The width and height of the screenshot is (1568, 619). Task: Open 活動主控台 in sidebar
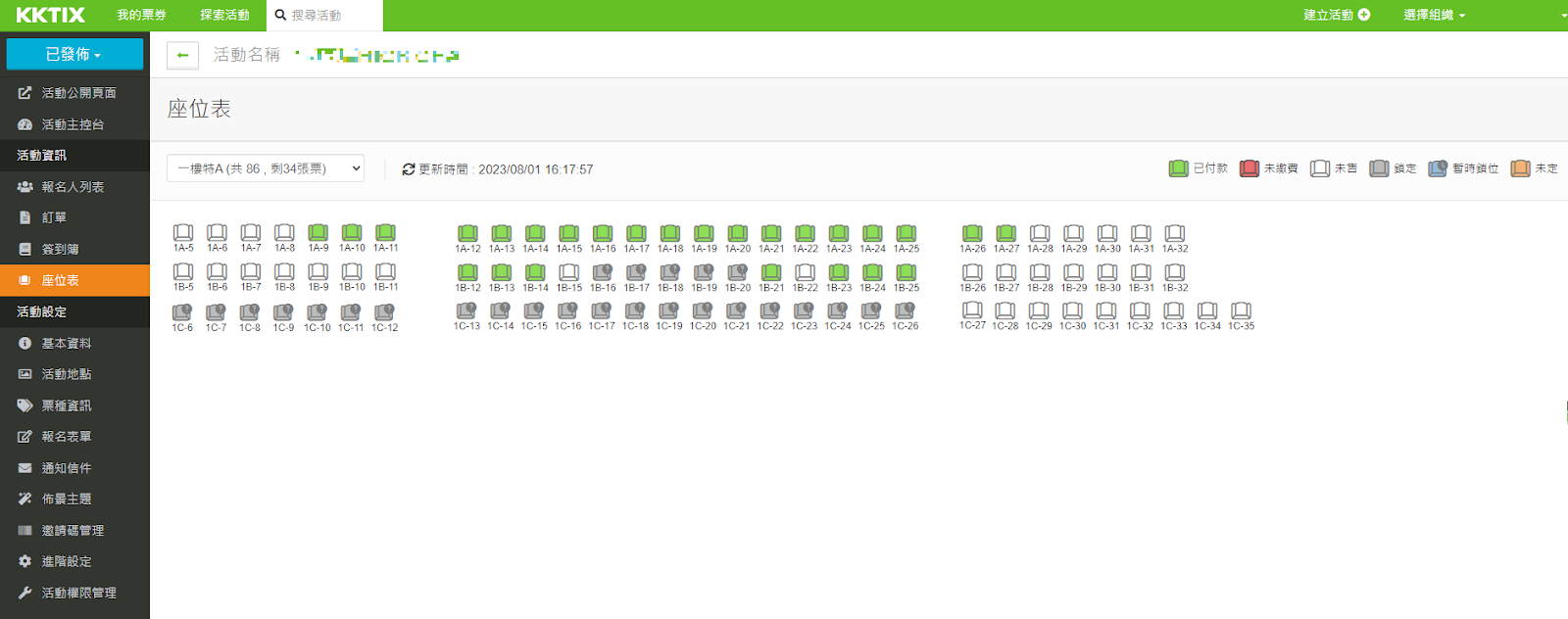pyautogui.click(x=74, y=124)
